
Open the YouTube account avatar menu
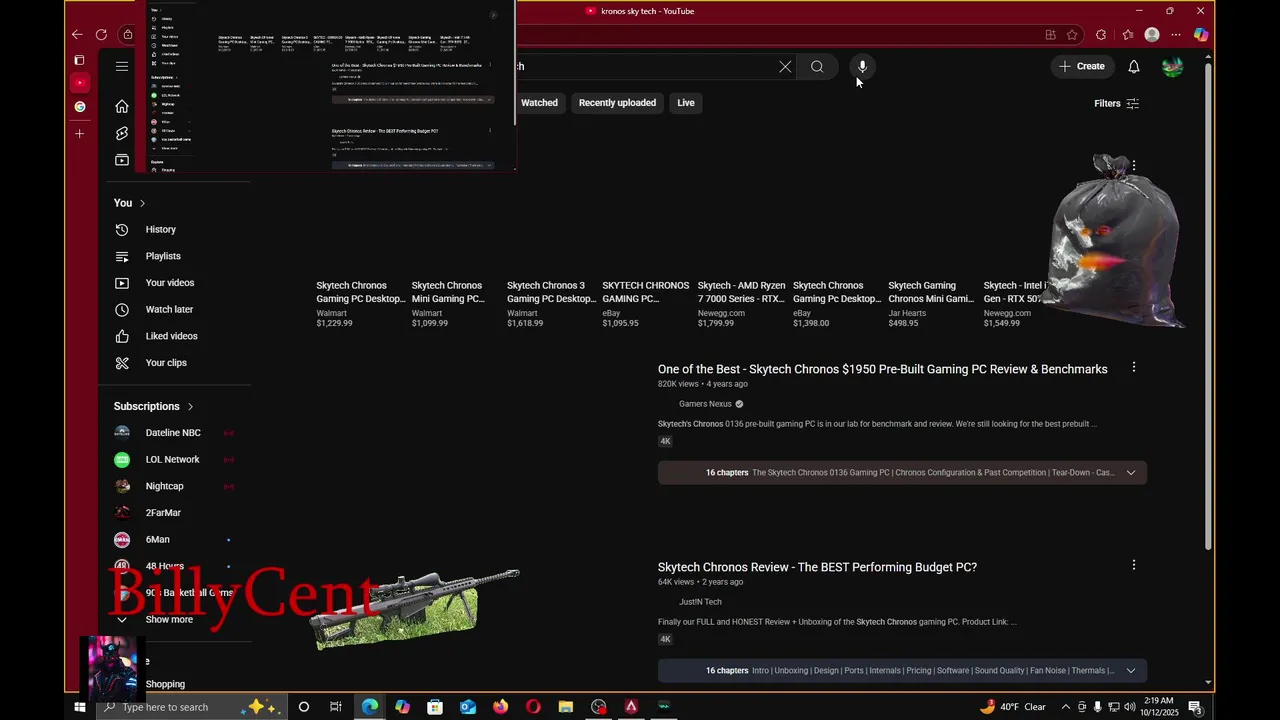coord(1173,67)
